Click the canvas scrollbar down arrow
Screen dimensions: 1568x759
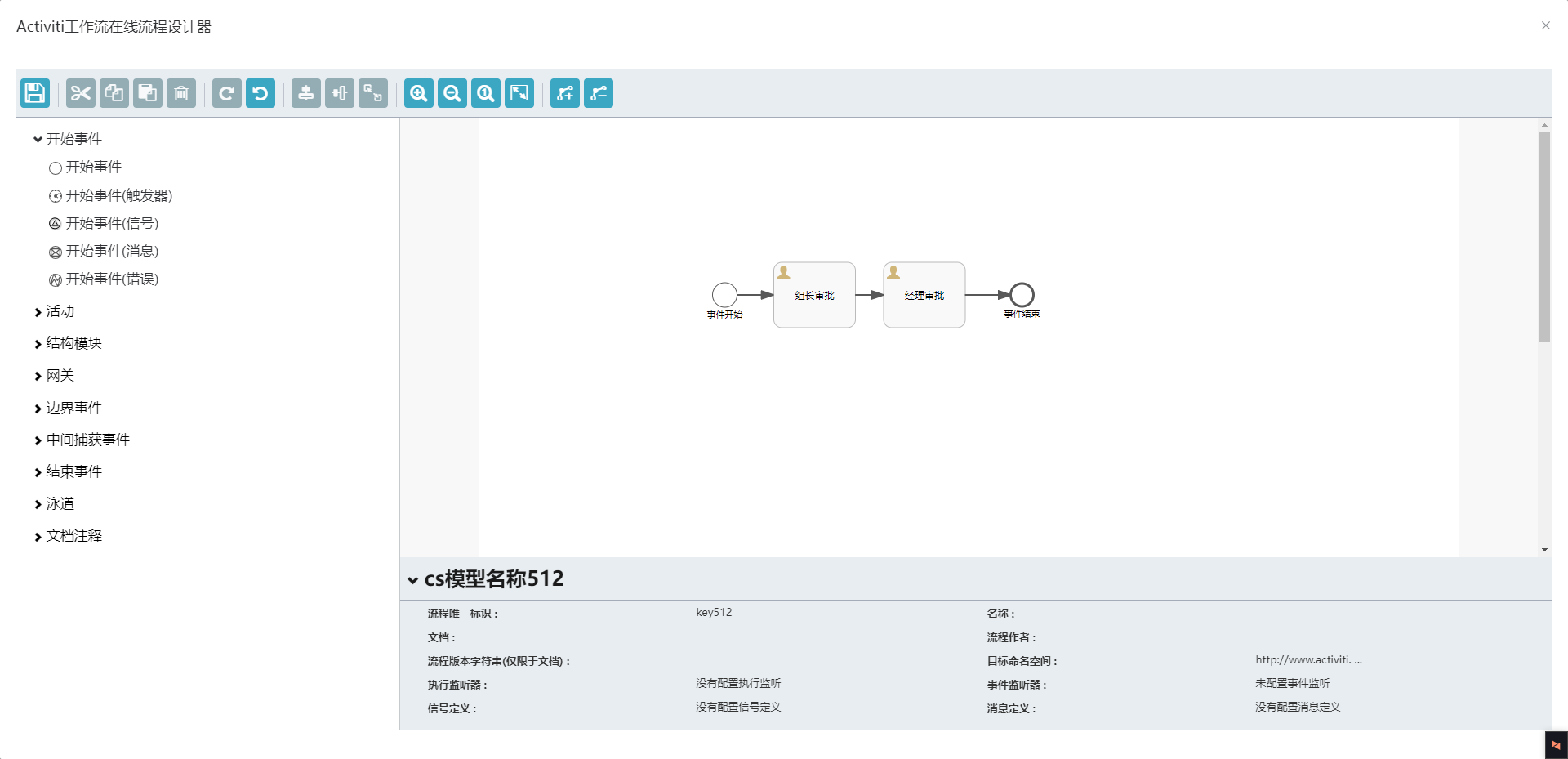coord(1544,550)
